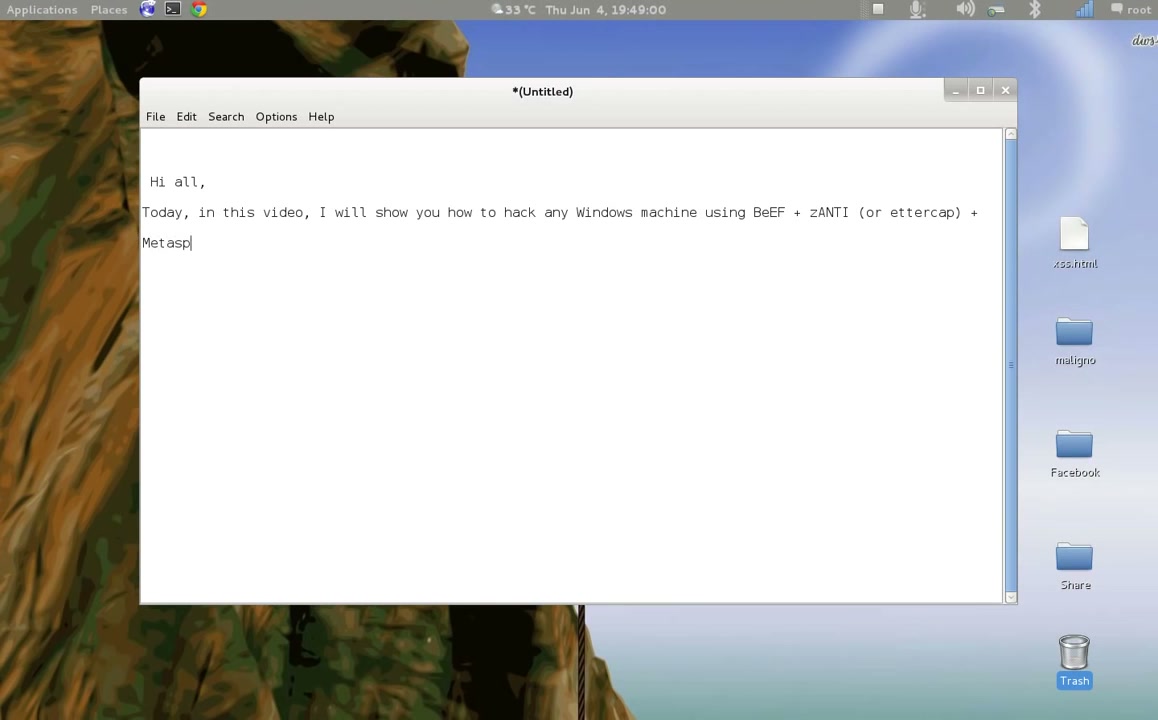Minimize the Untitled editor window
This screenshot has width=1158, height=720.
(x=956, y=90)
